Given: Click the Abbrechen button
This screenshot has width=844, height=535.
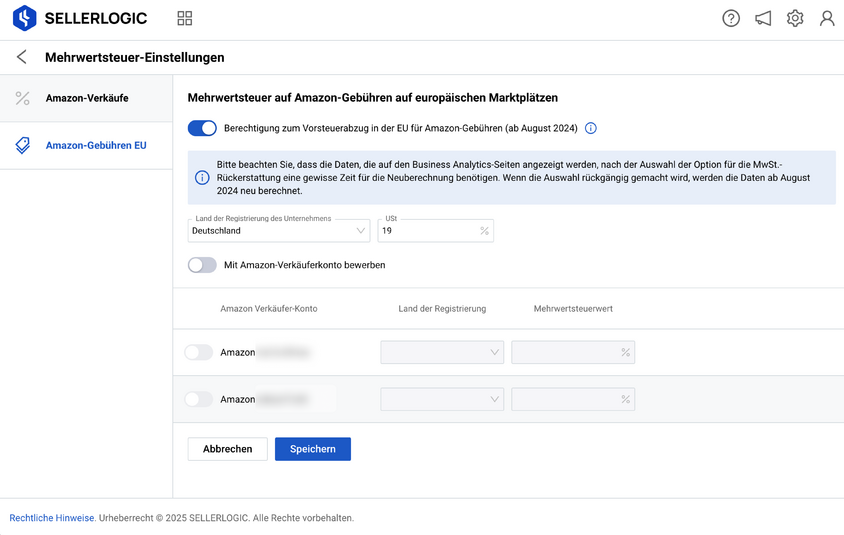Looking at the screenshot, I should pos(228,449).
